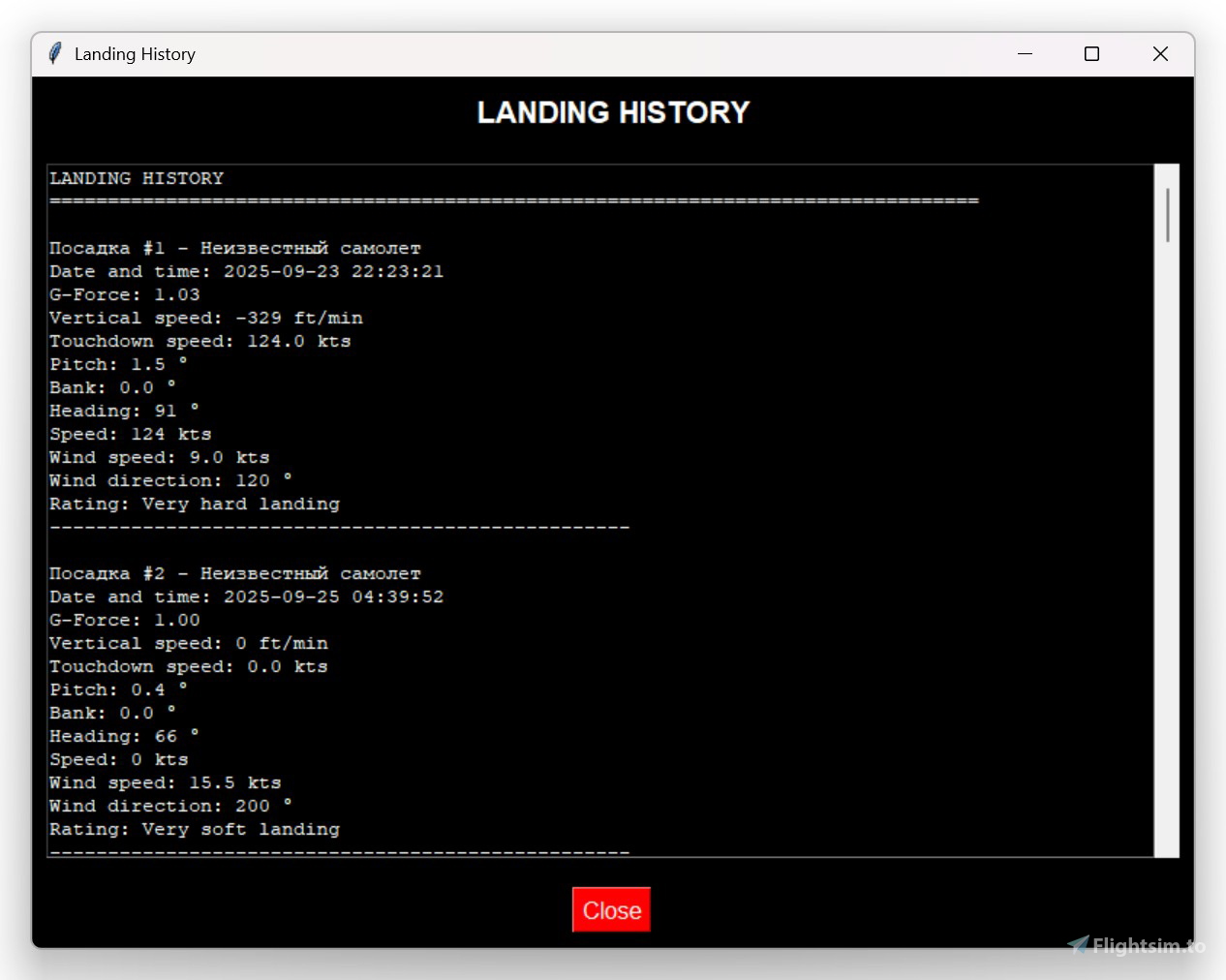Click the "Wind speed: 15.5 kts" line

tap(166, 783)
